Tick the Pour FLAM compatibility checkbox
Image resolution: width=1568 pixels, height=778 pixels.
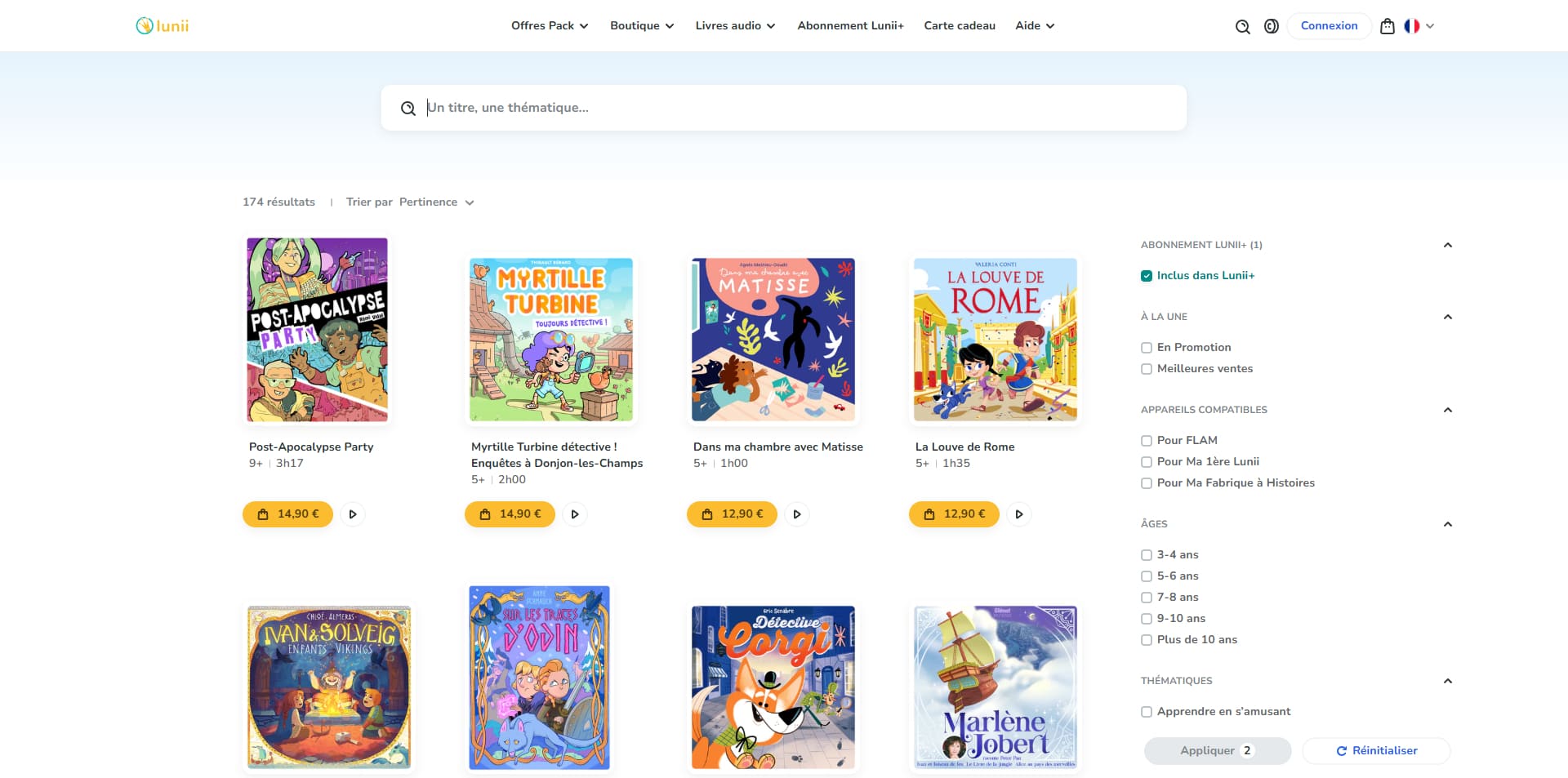pos(1147,441)
